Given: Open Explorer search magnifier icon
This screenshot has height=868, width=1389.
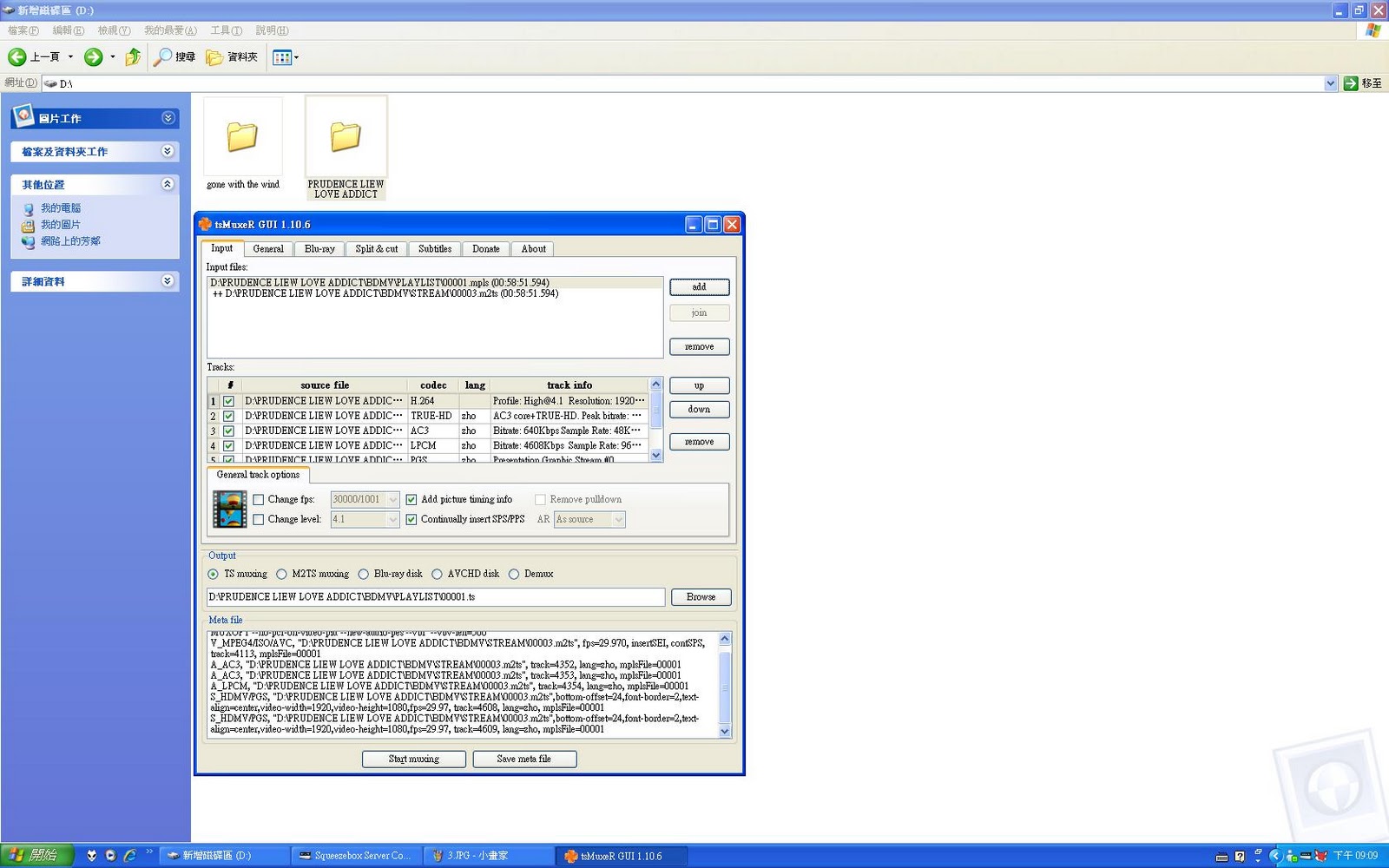Looking at the screenshot, I should 162,57.
